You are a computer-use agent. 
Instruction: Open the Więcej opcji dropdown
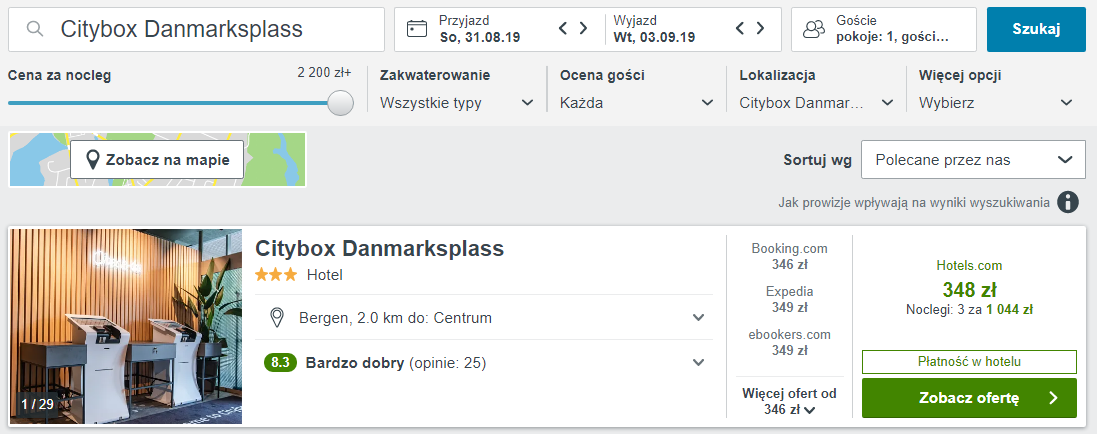tap(996, 102)
